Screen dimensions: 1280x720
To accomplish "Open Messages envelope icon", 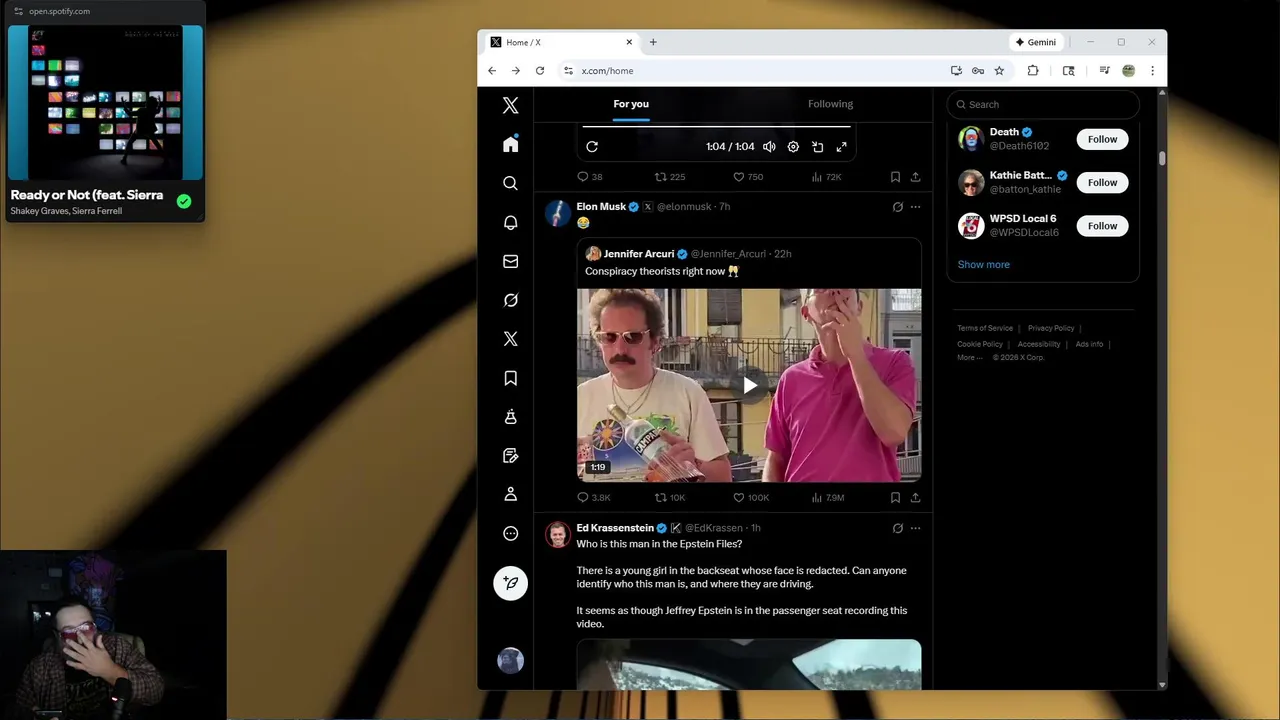I will pos(510,261).
